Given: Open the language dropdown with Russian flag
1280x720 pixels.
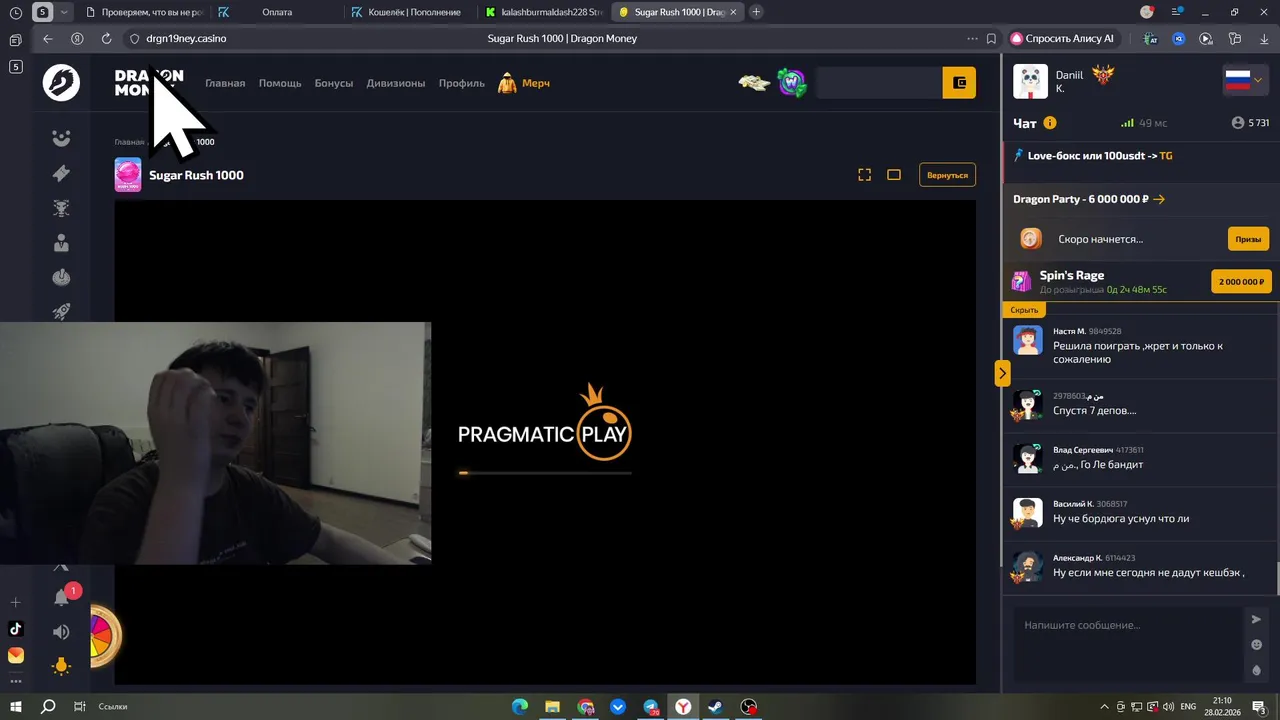Looking at the screenshot, I should point(1246,80).
